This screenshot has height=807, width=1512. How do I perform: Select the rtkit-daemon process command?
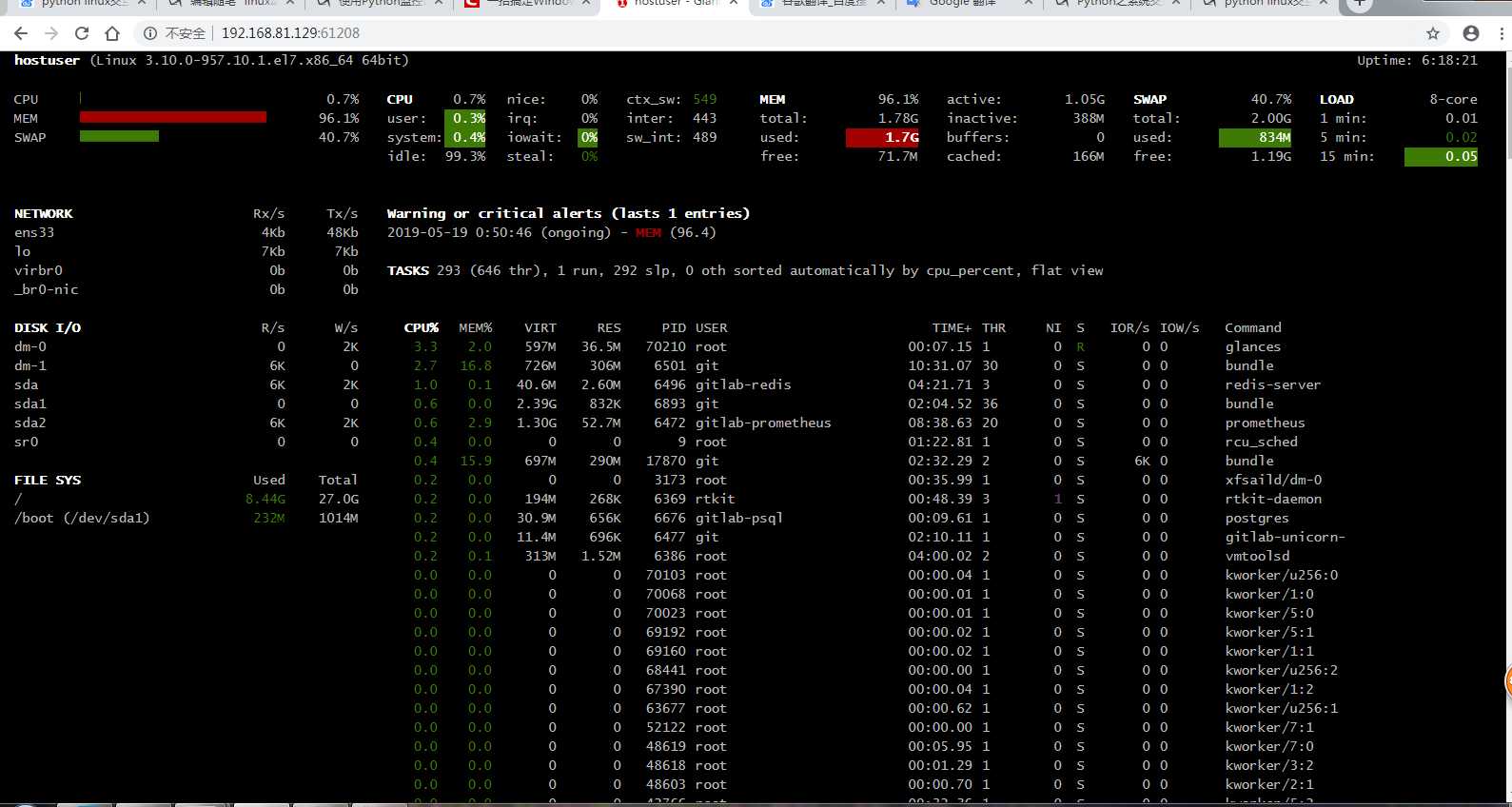tap(1273, 499)
